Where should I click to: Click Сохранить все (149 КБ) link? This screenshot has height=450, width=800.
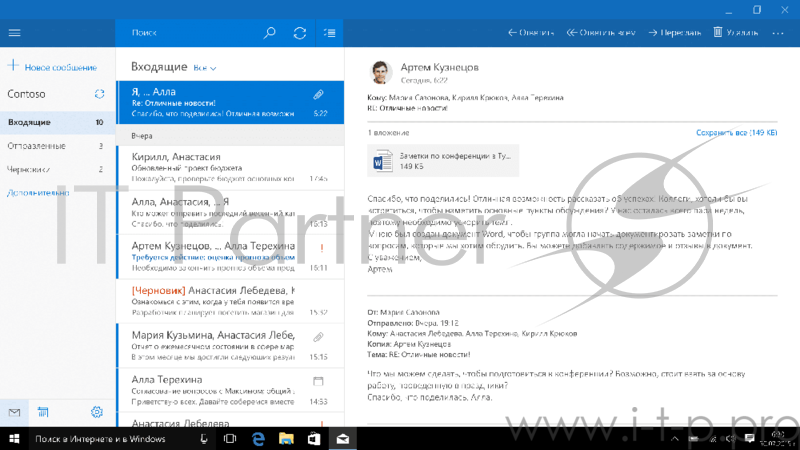(736, 133)
